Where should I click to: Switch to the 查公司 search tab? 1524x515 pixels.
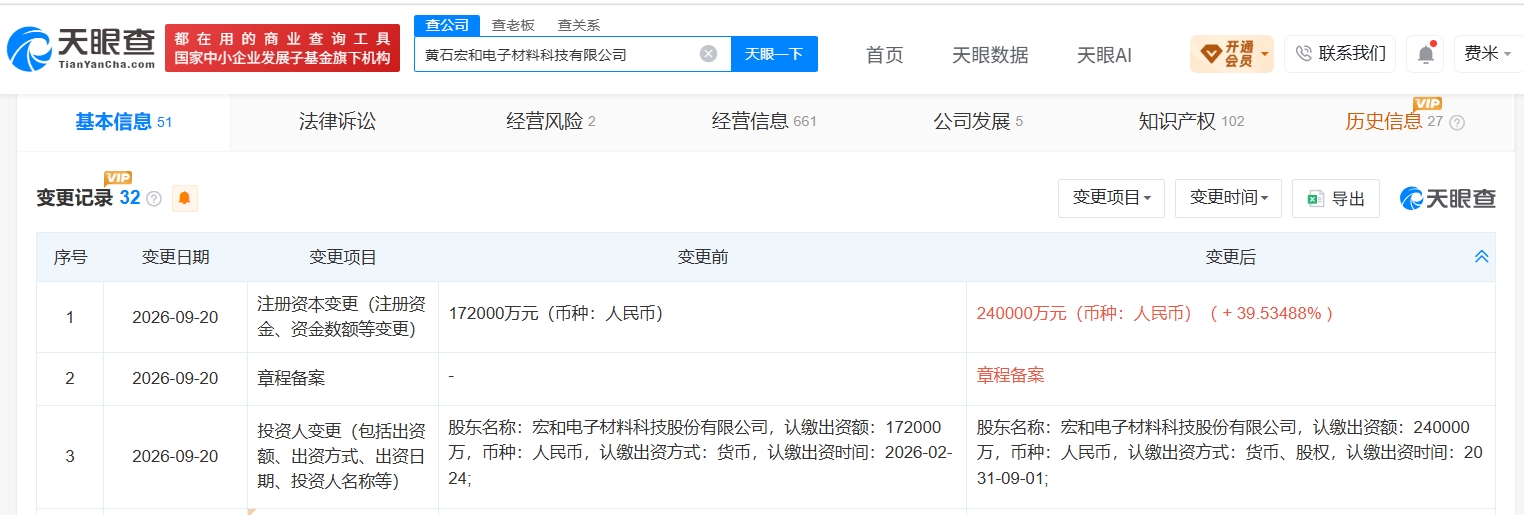coord(447,25)
